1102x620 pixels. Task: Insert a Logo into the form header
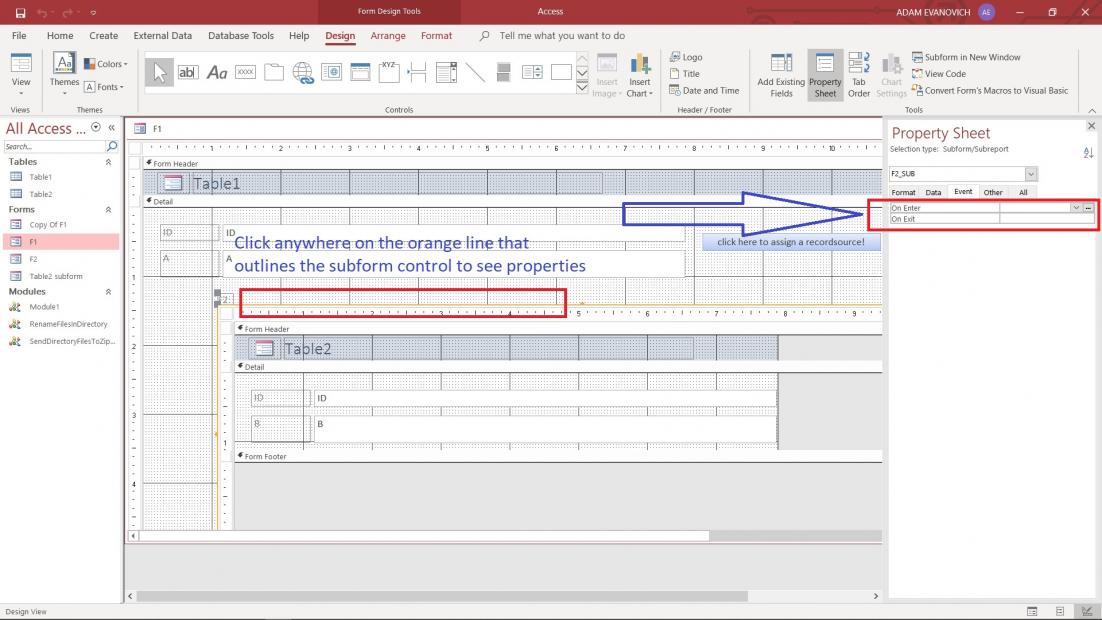click(x=686, y=57)
